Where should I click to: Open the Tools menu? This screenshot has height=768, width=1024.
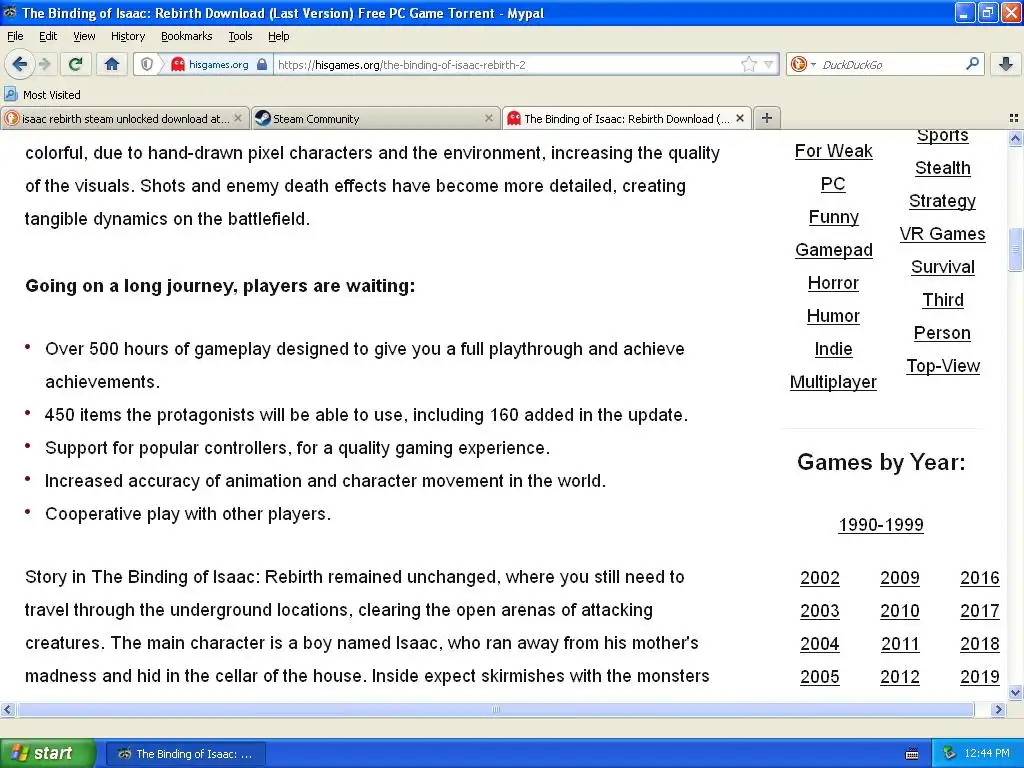(240, 36)
